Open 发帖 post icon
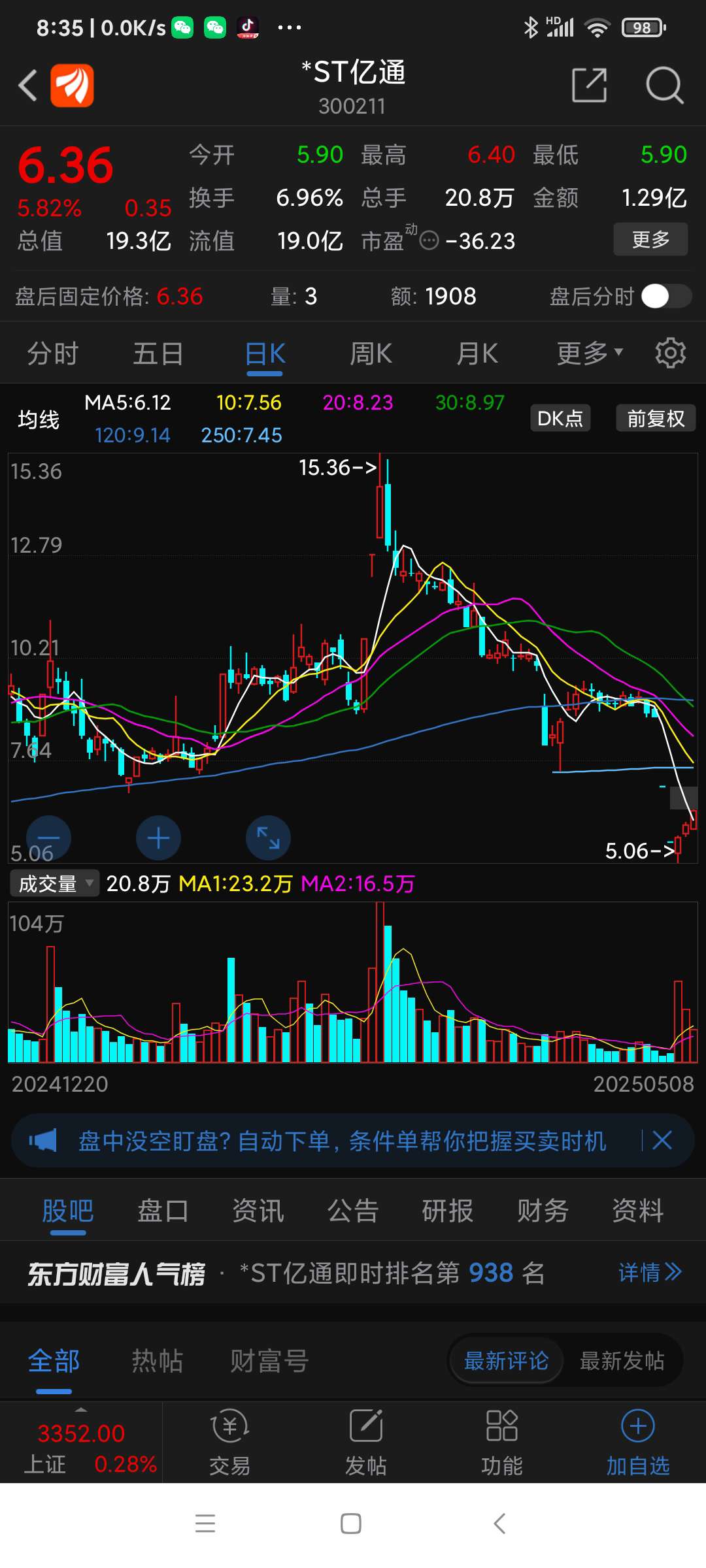Image resolution: width=706 pixels, height=1568 pixels. coord(365,1443)
